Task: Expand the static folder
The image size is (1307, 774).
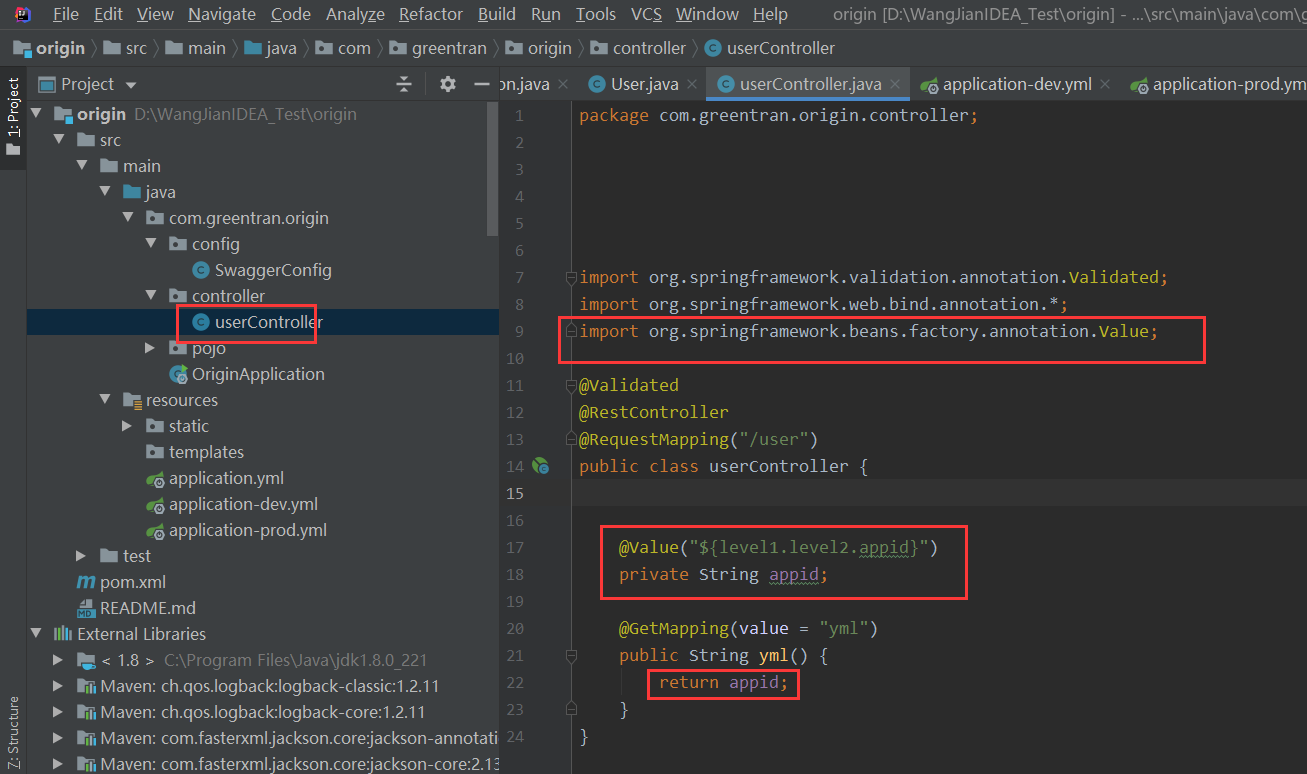Action: click(x=128, y=425)
